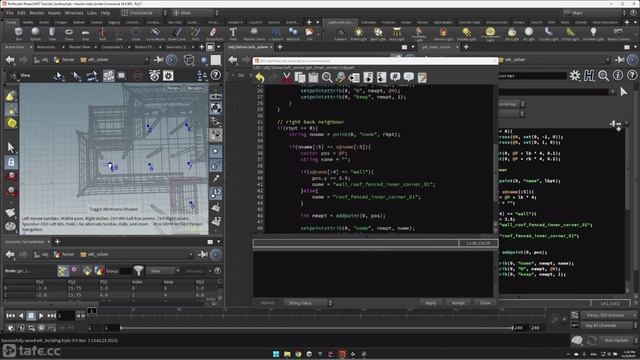Open the Persp camera menu in viewport
The height and width of the screenshot is (360, 640).
point(173,88)
